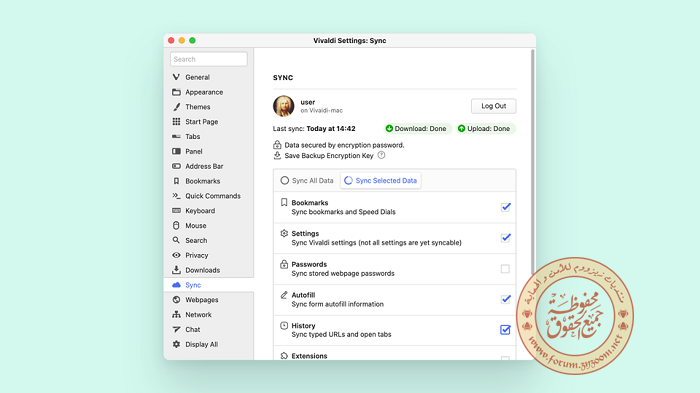Screen dimensions: 700x393
Task: Click the Passwords lock icon in sync list
Action: [284, 264]
